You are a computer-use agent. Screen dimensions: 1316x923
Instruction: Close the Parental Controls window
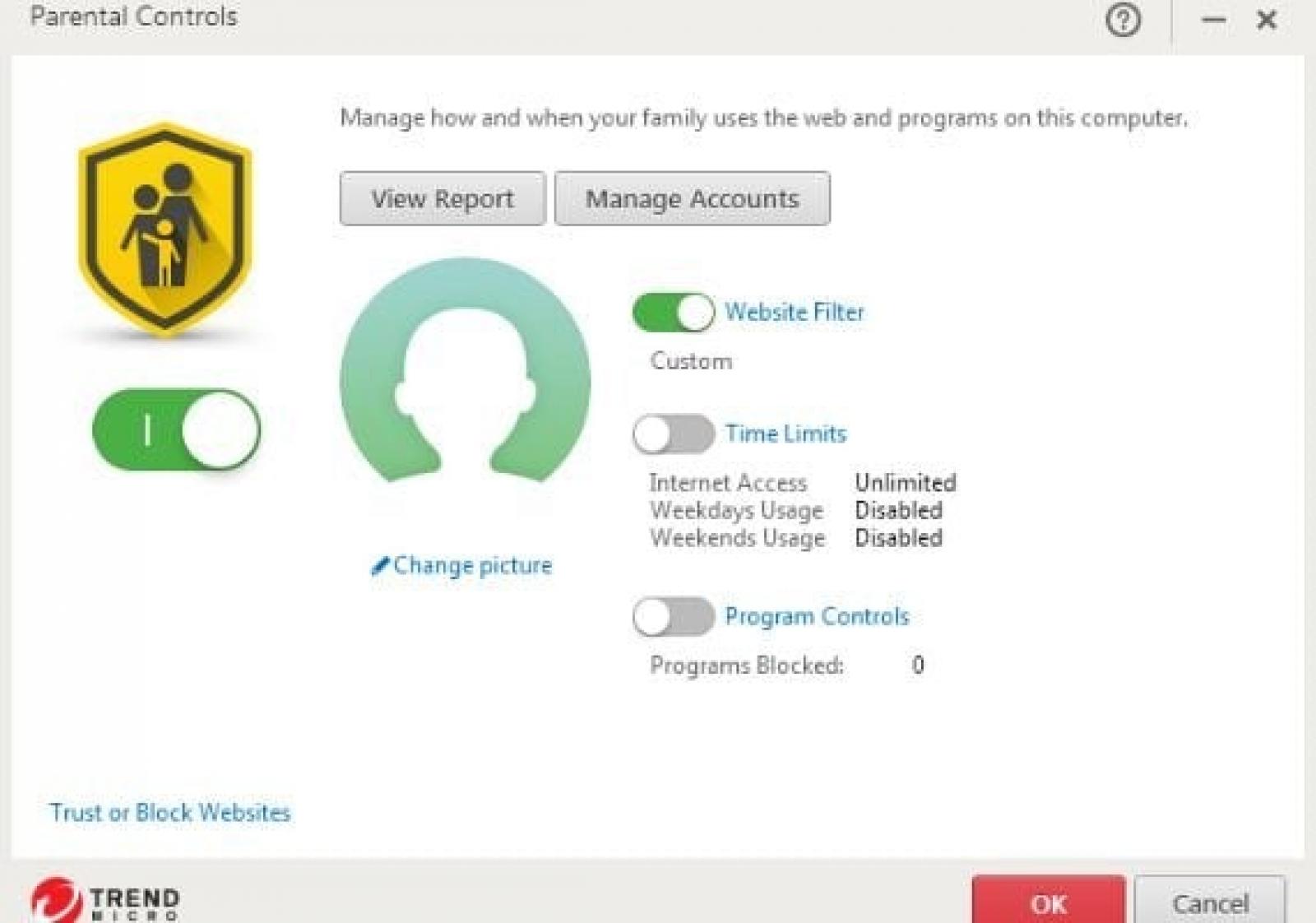(1267, 20)
